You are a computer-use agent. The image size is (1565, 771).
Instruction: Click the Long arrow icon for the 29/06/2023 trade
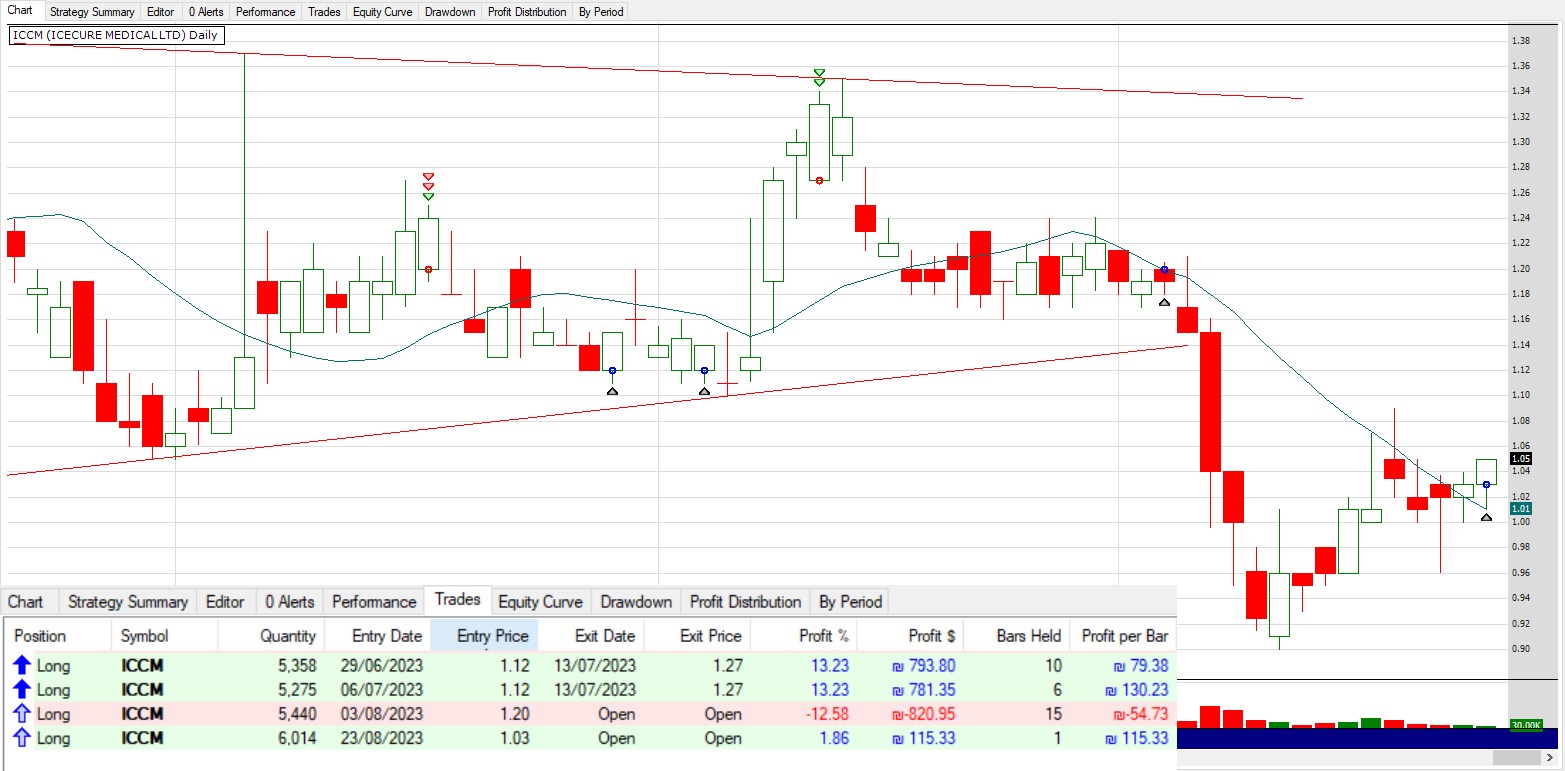[x=22, y=665]
